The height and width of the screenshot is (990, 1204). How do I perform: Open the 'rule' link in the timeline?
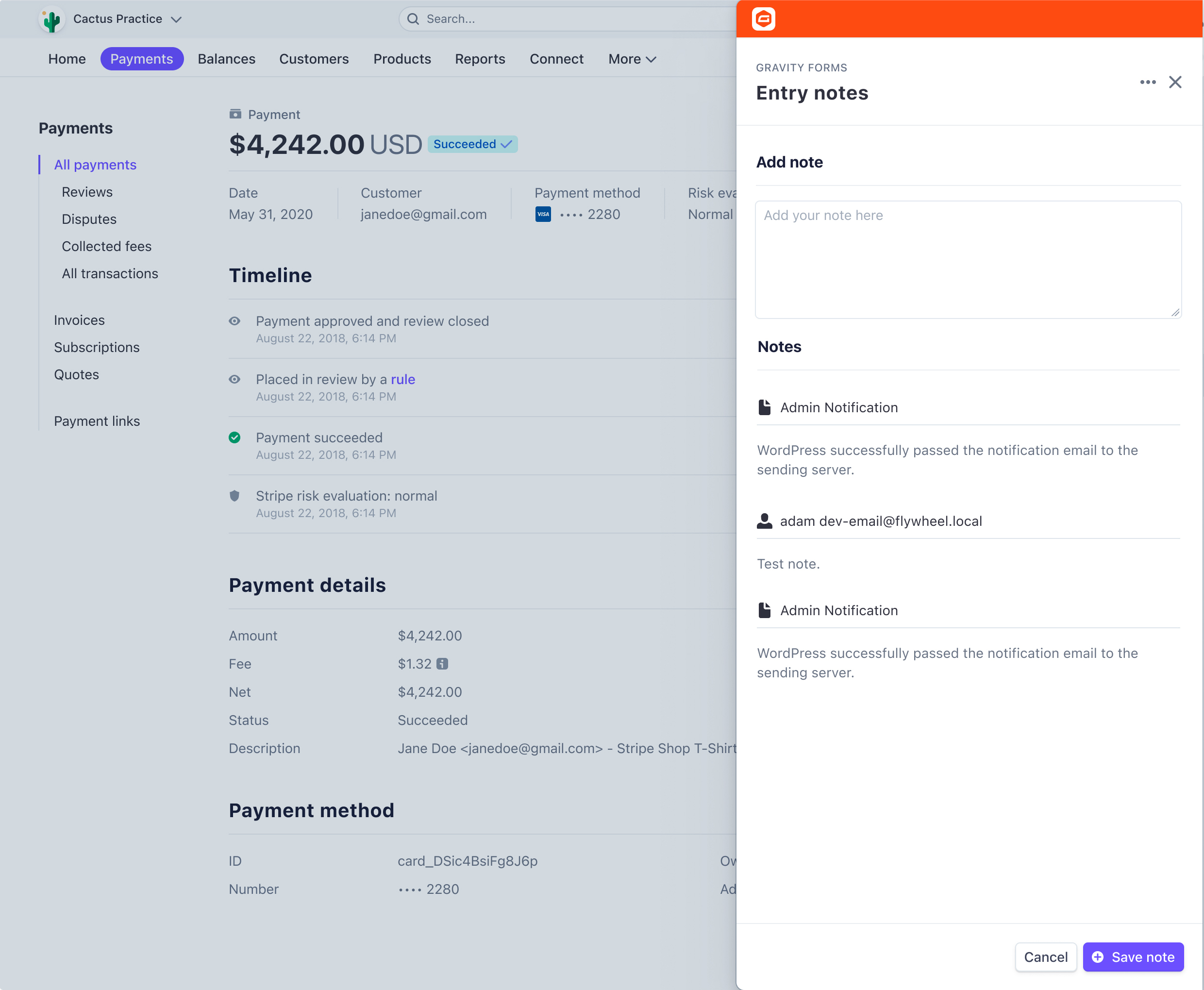[402, 379]
